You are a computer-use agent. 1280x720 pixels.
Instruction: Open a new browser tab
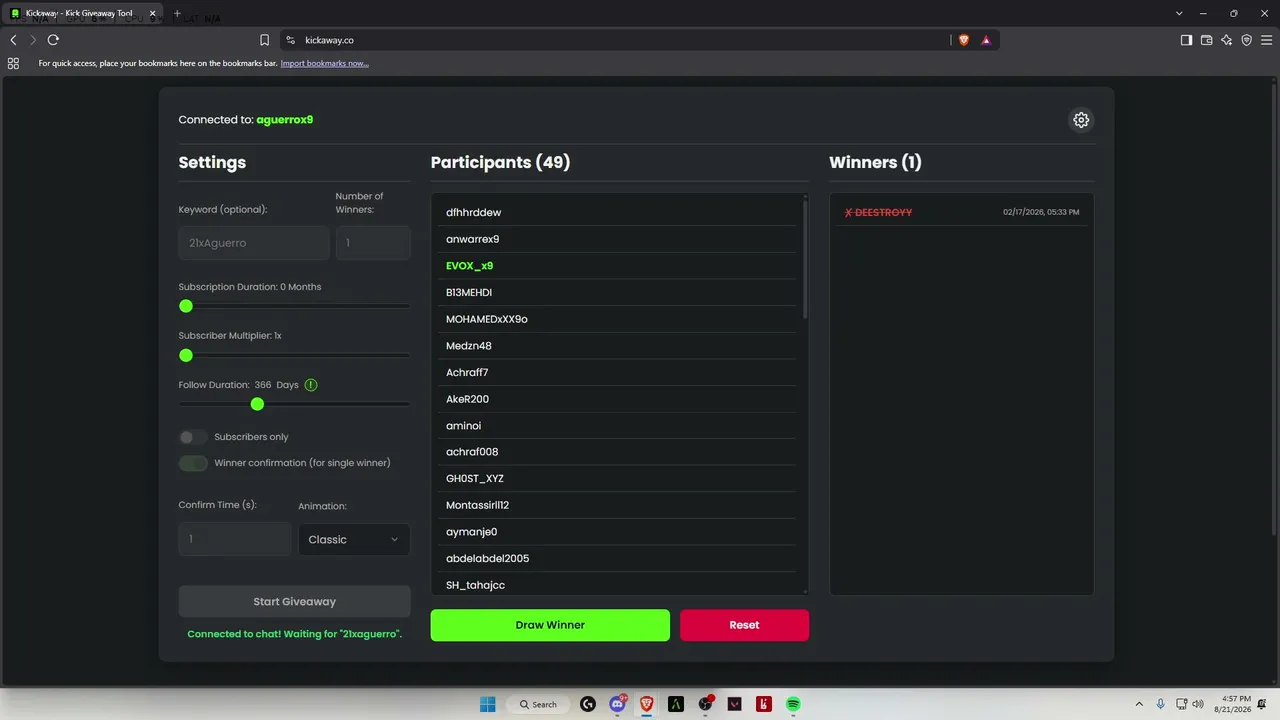tap(177, 13)
